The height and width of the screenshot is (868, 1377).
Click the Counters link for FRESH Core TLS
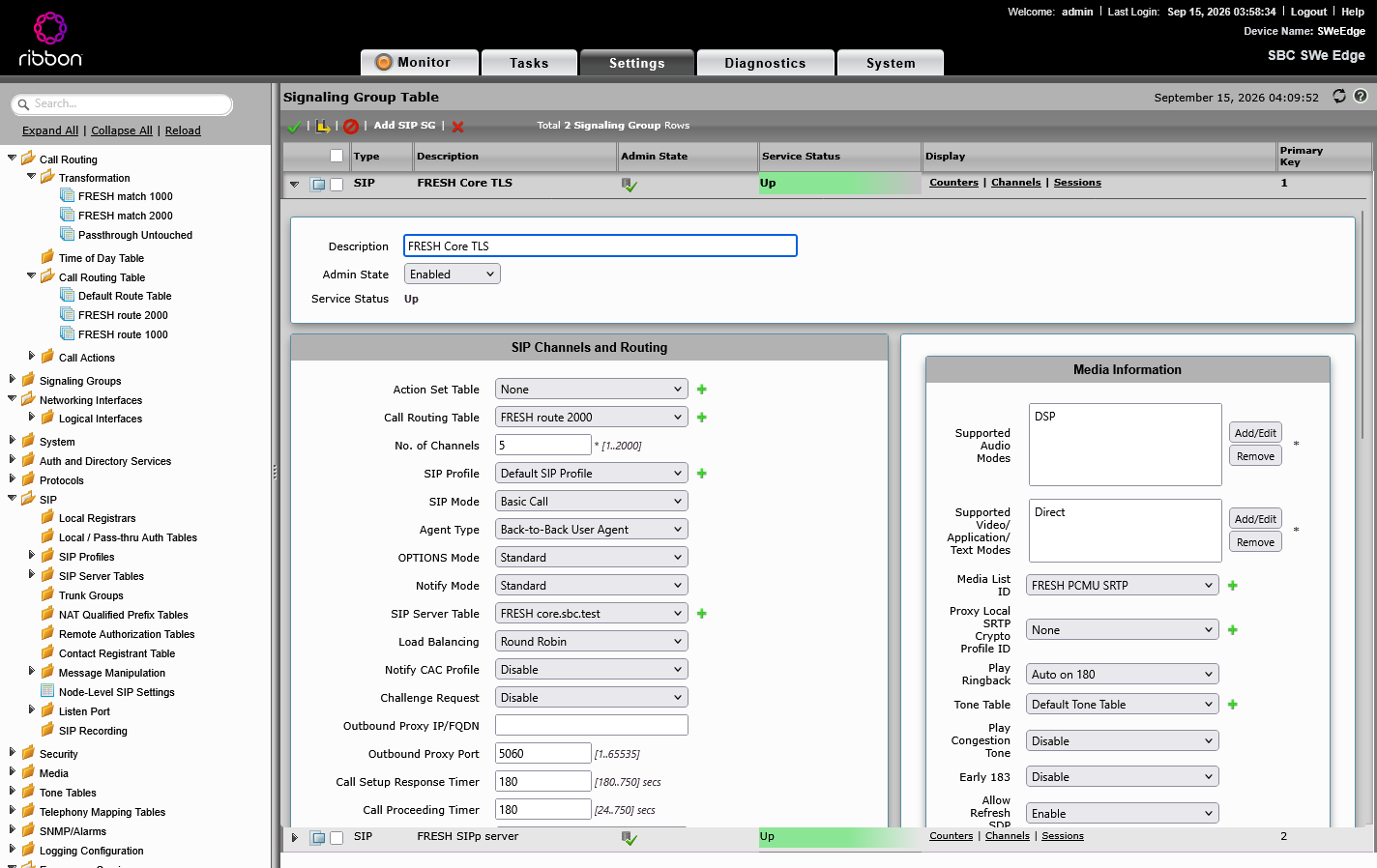tap(953, 183)
